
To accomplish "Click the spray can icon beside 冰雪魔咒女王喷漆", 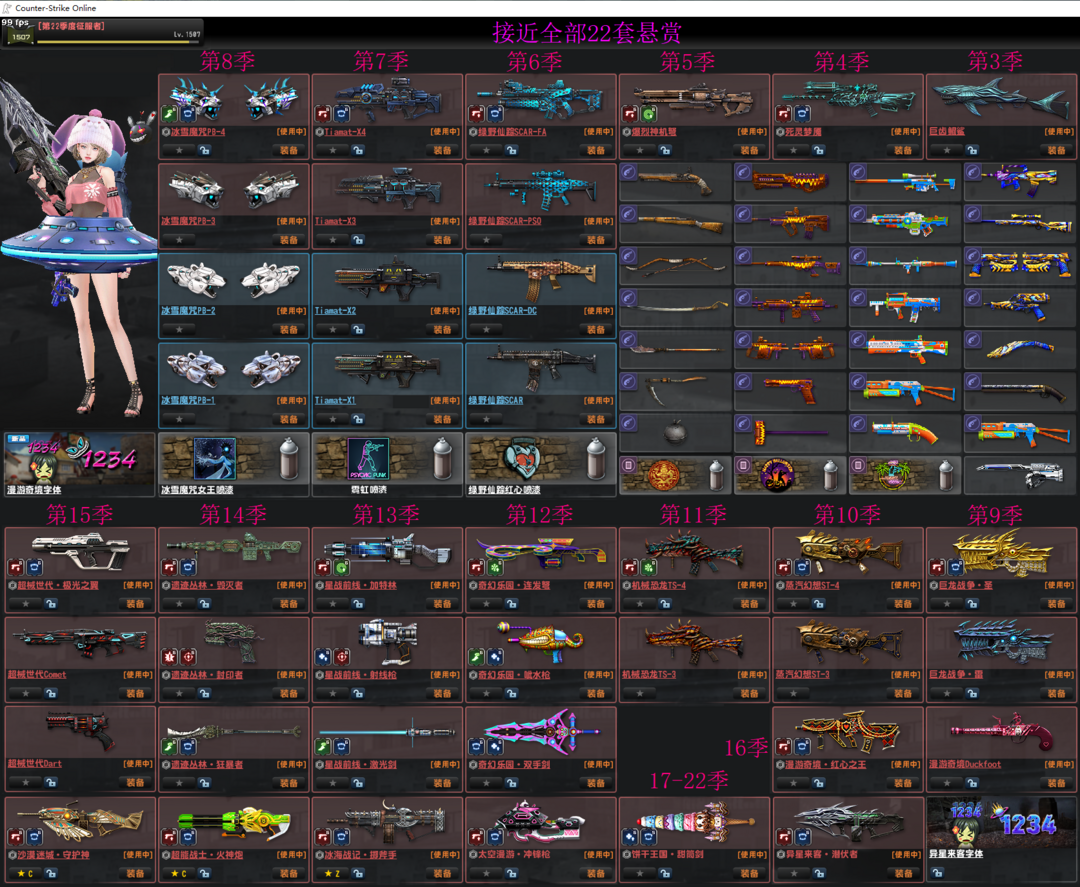I will pyautogui.click(x=289, y=459).
